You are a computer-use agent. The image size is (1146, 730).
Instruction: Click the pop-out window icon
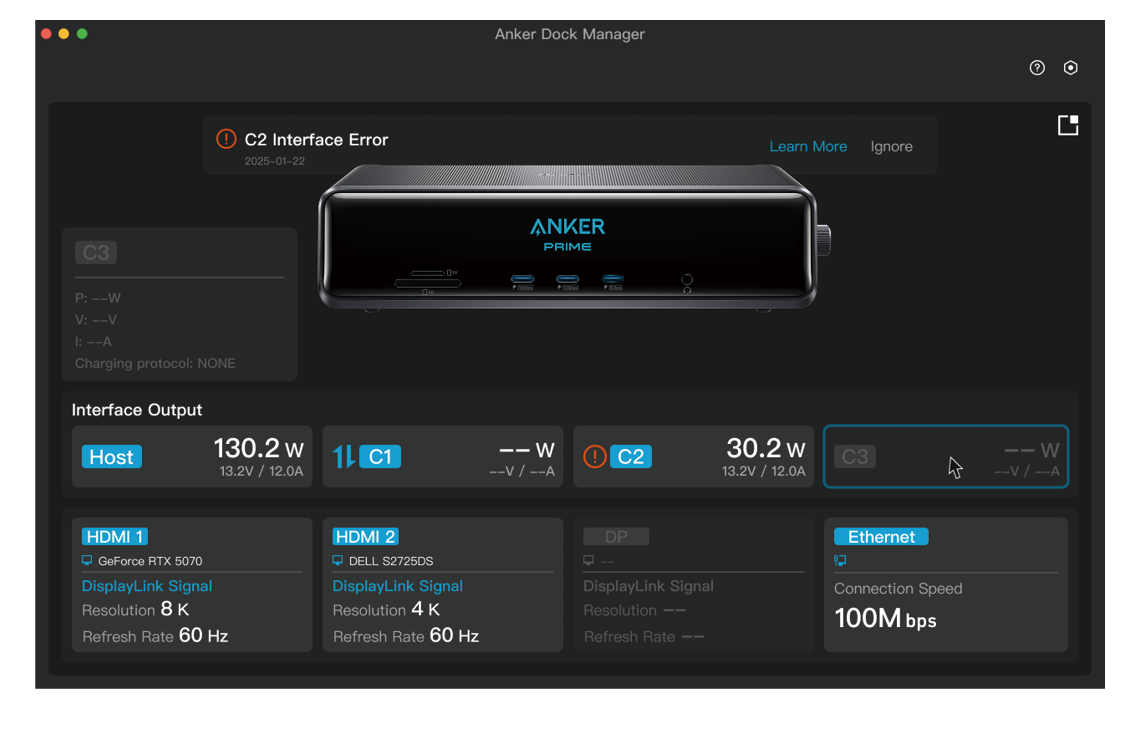[1068, 125]
